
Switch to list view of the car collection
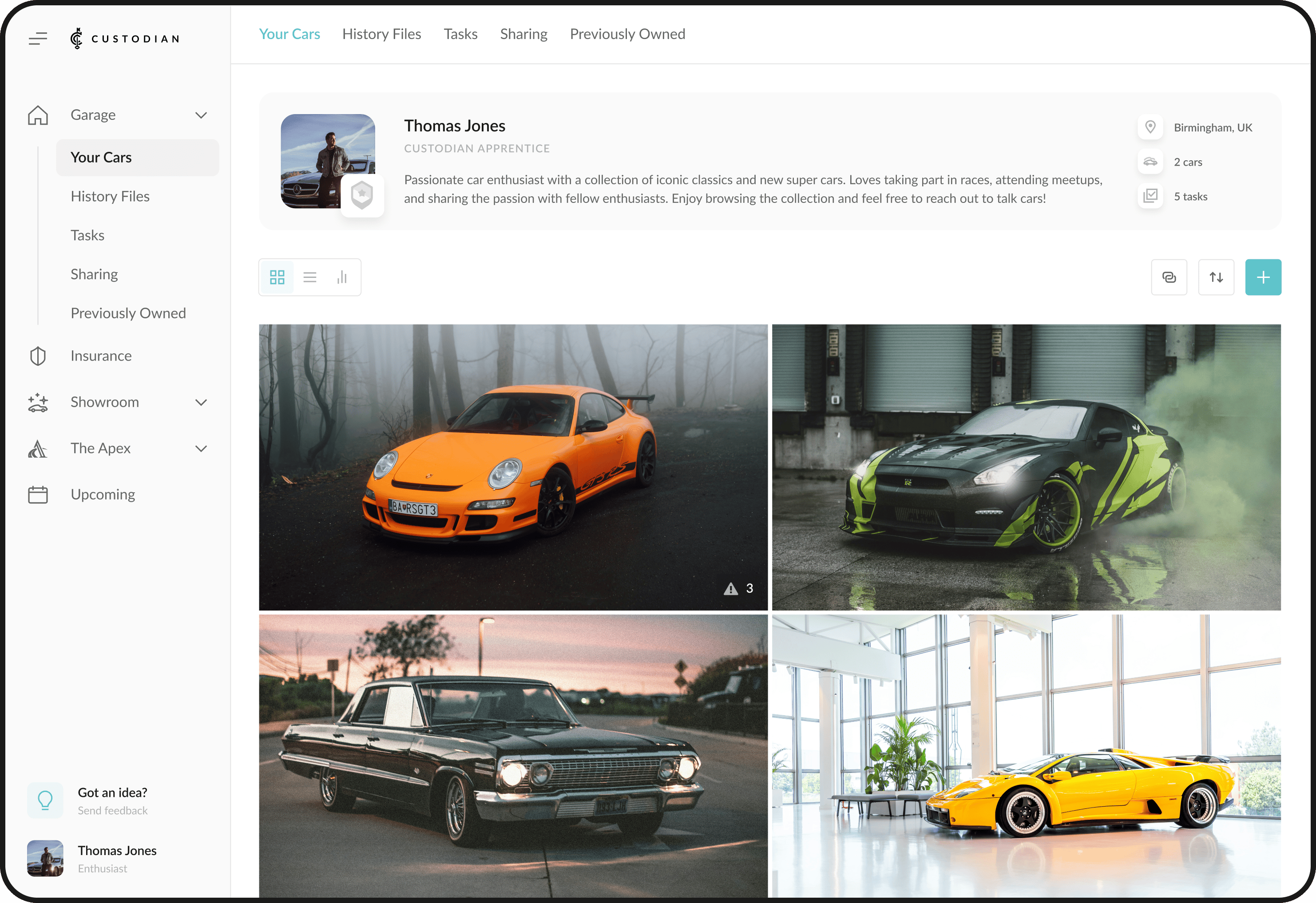(310, 277)
